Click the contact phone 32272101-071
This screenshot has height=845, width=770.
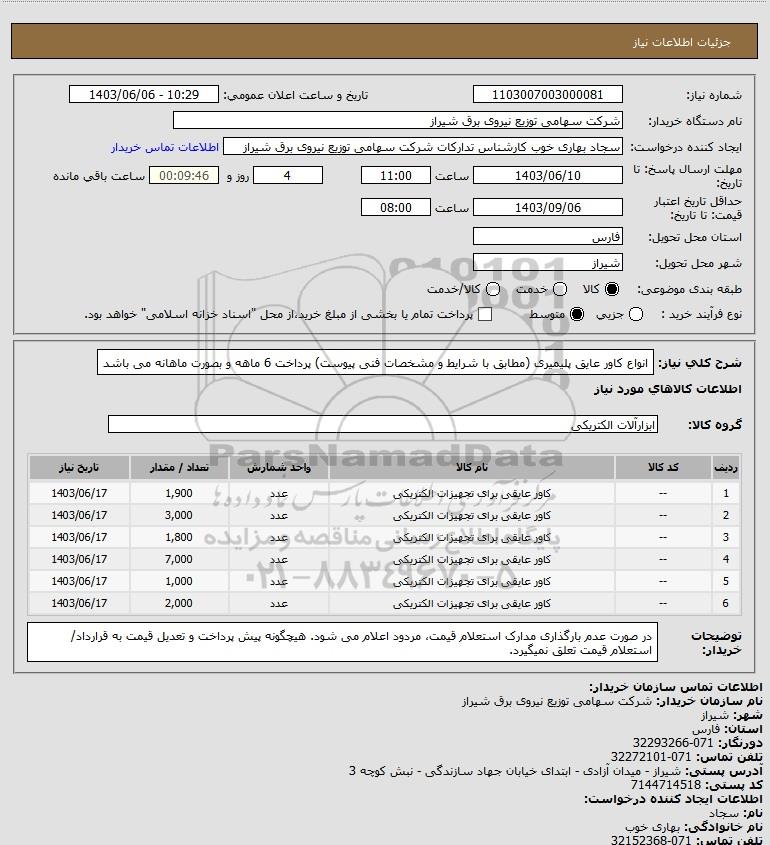pyautogui.click(x=651, y=757)
